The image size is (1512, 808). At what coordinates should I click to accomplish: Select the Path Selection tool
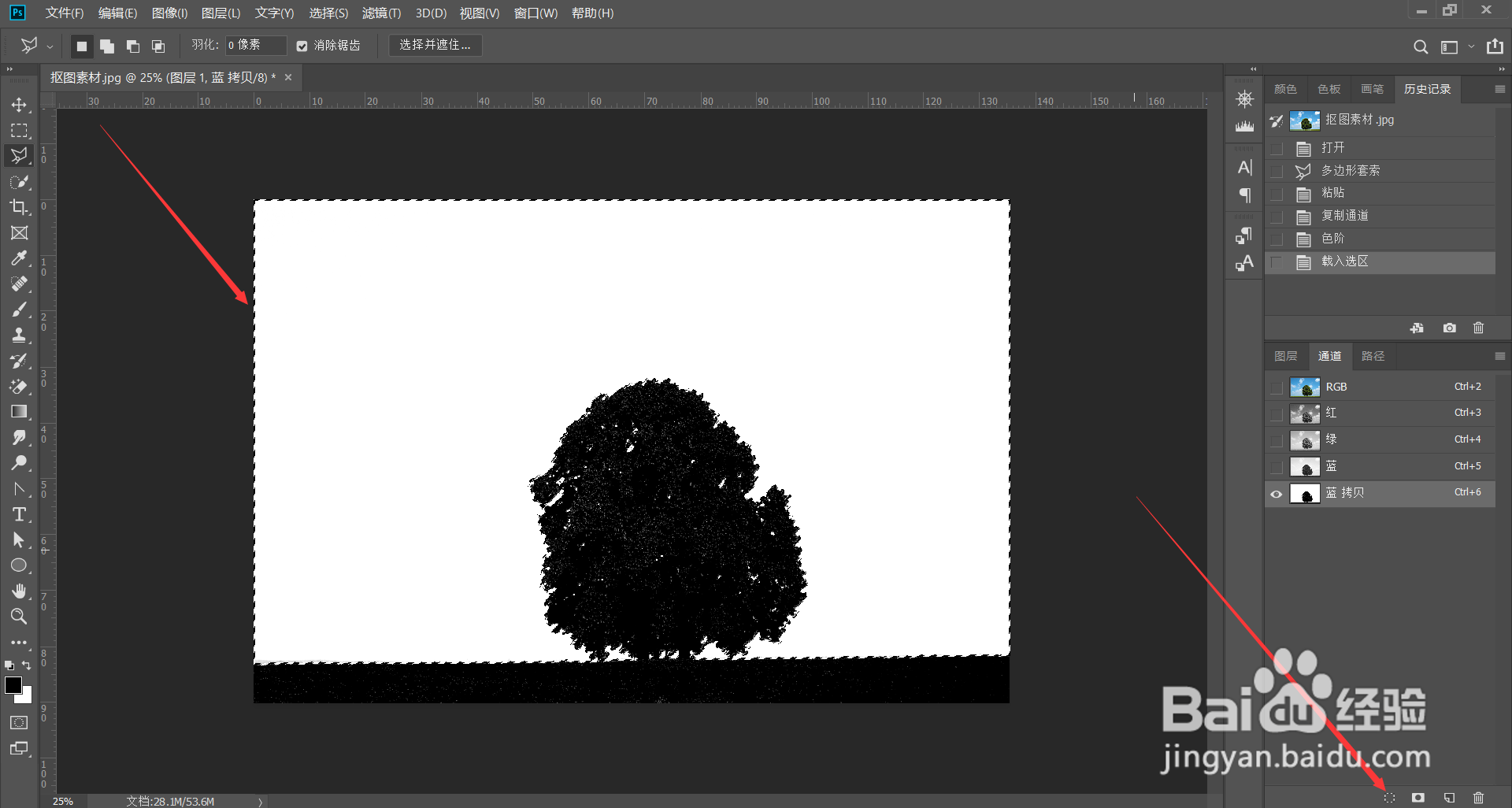click(19, 540)
